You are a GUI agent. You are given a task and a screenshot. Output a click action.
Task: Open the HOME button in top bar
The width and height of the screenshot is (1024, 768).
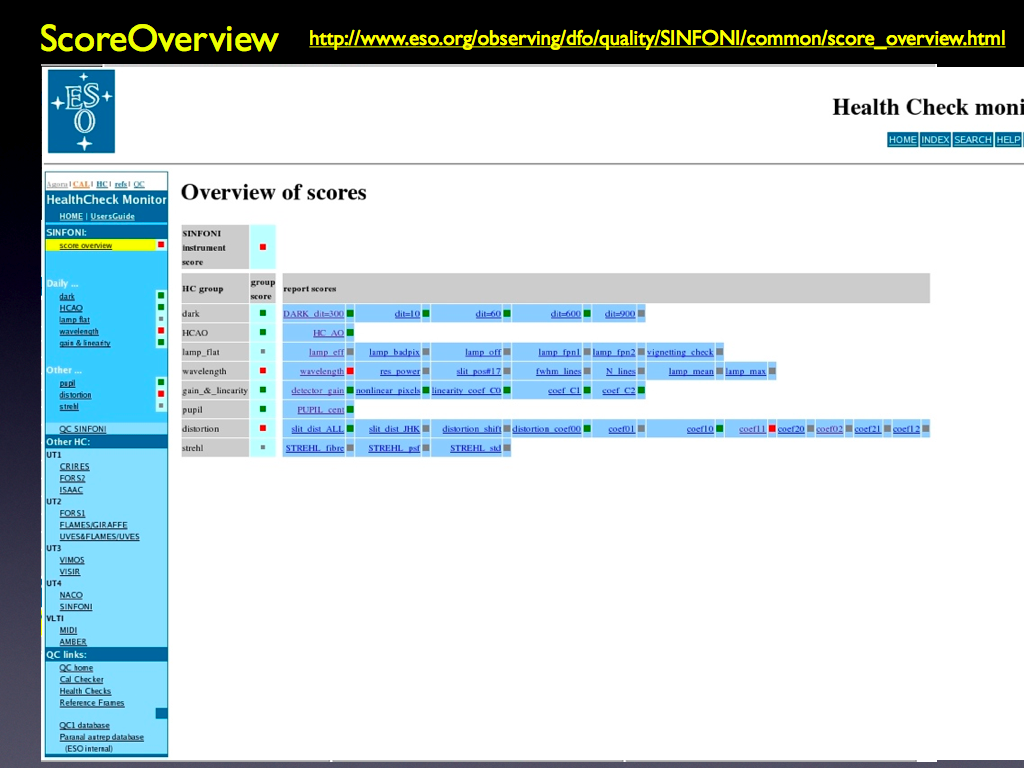coord(902,140)
